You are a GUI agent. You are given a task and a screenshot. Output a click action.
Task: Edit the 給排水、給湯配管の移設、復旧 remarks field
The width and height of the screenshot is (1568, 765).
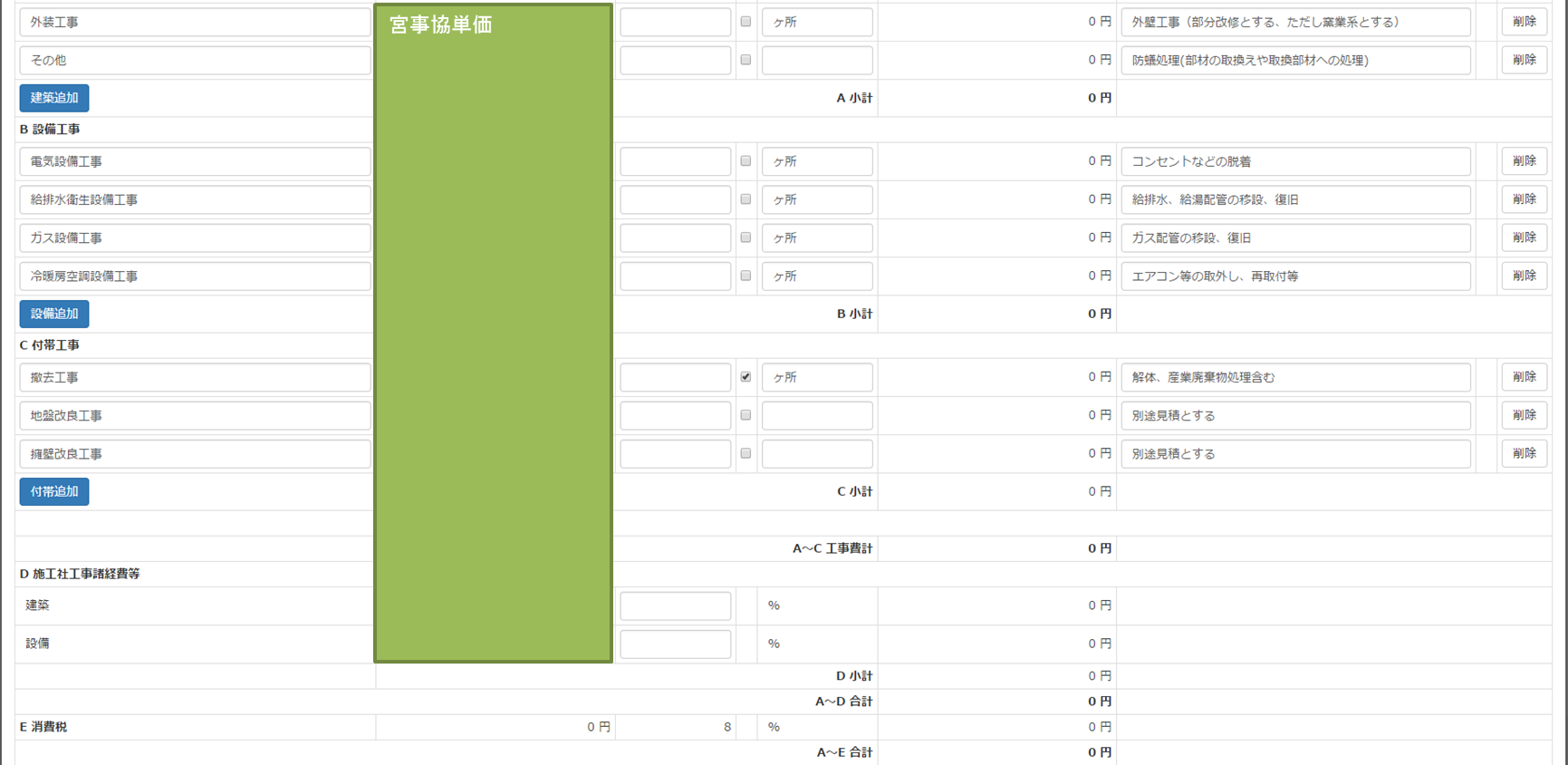tap(1295, 199)
